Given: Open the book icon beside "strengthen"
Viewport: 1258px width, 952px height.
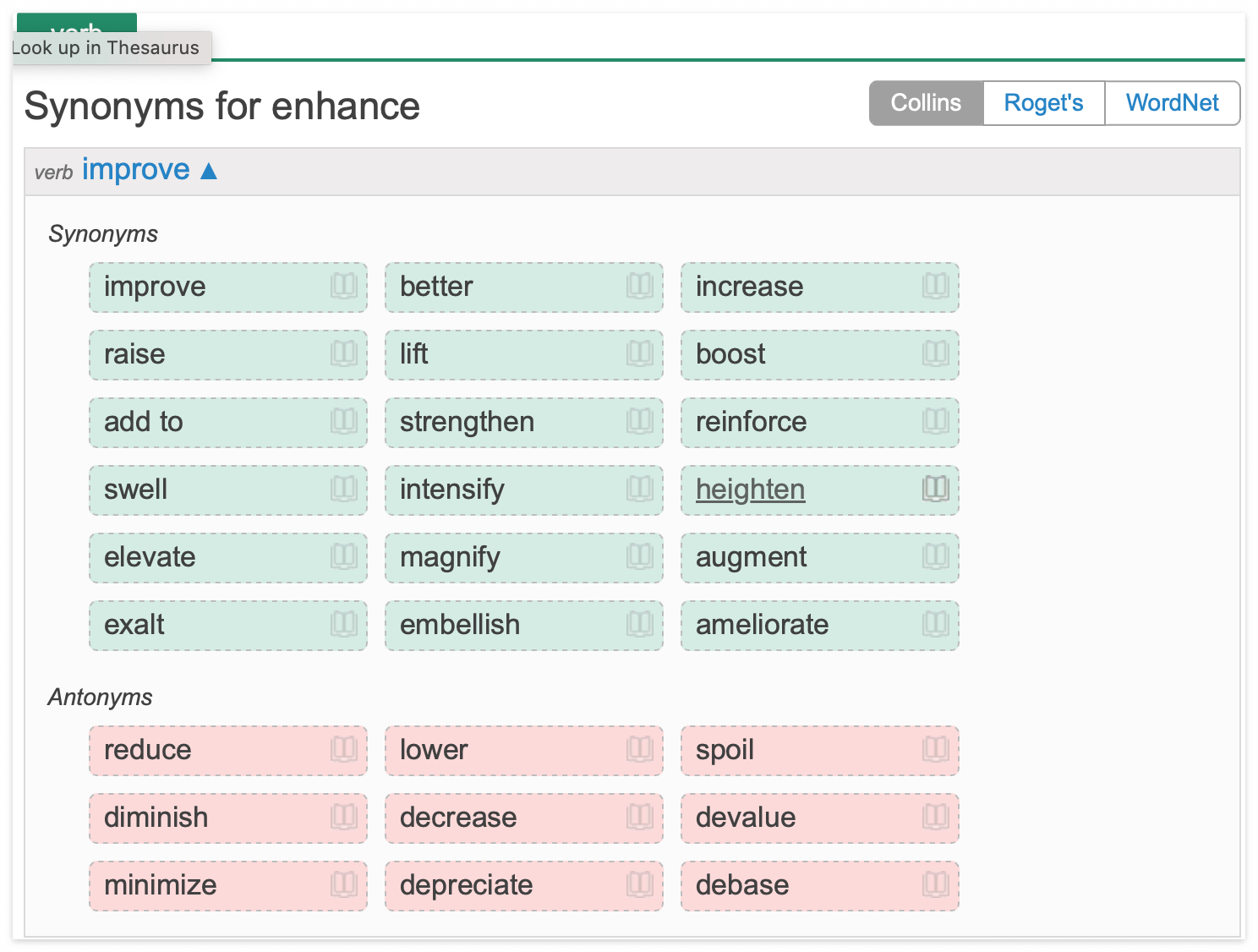Looking at the screenshot, I should coord(639,421).
